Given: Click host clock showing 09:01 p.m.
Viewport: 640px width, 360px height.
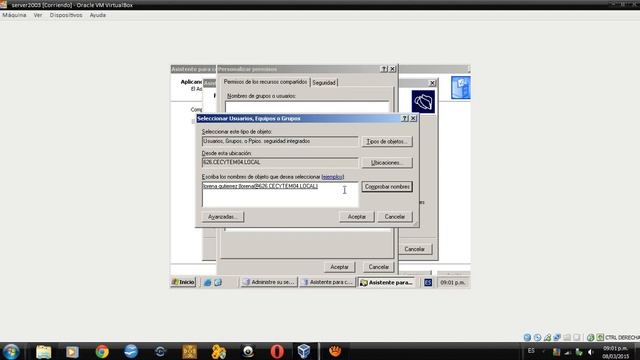Looking at the screenshot, I should click(x=616, y=352).
